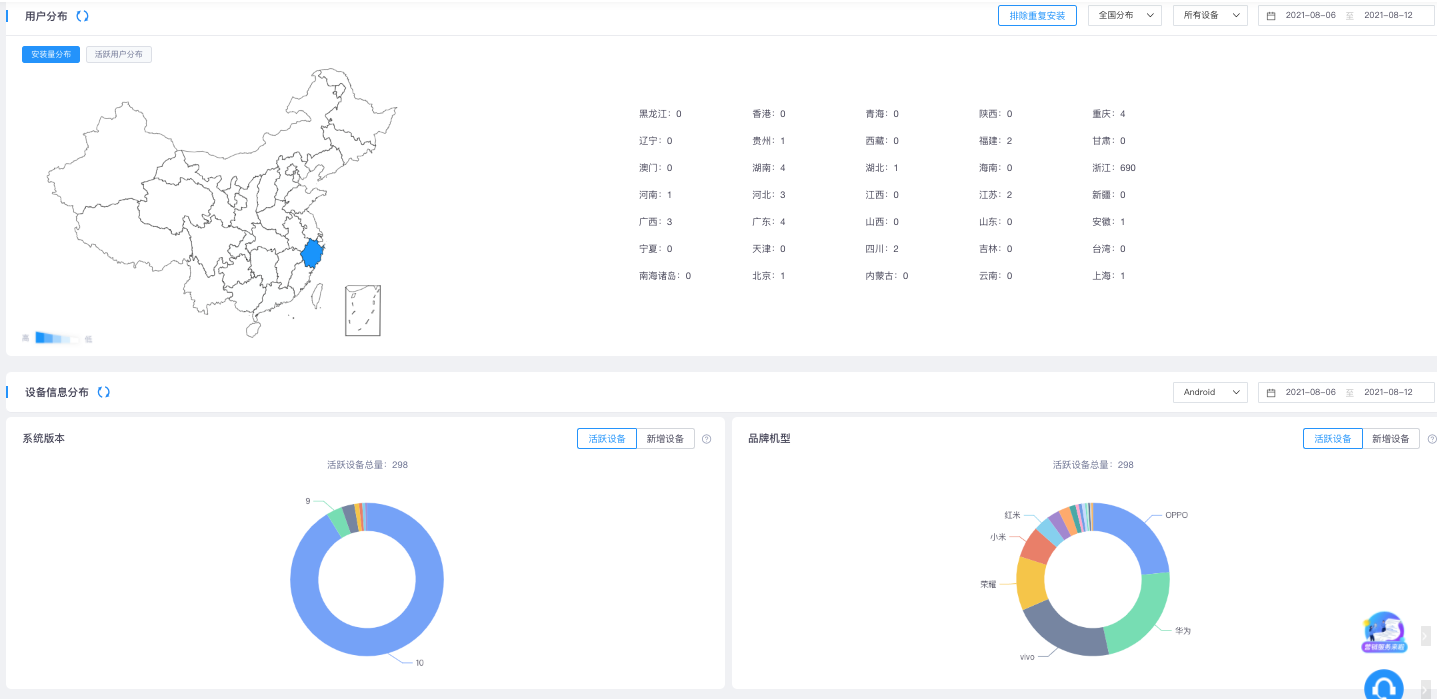The image size is (1437, 699).
Task: Show help tooltip icon beside 系统版本 tabs
Action: tap(706, 439)
